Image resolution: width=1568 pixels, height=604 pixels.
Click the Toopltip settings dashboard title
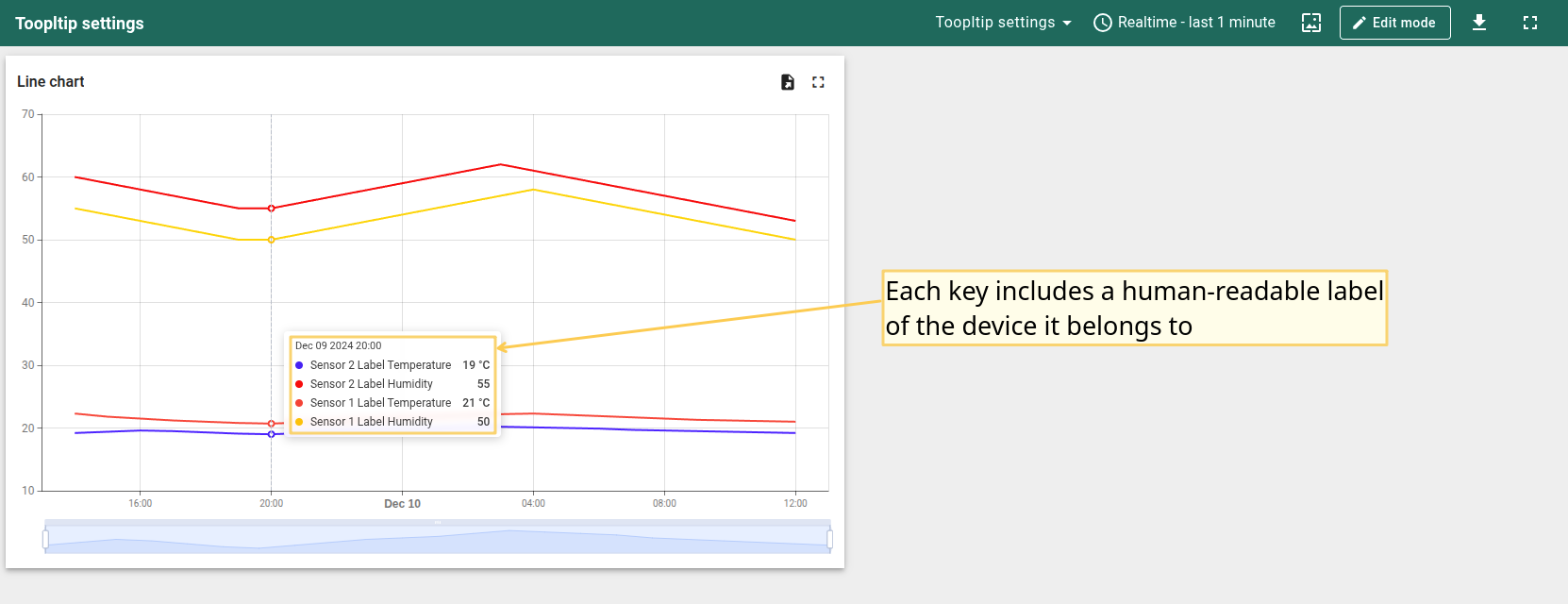point(79,24)
